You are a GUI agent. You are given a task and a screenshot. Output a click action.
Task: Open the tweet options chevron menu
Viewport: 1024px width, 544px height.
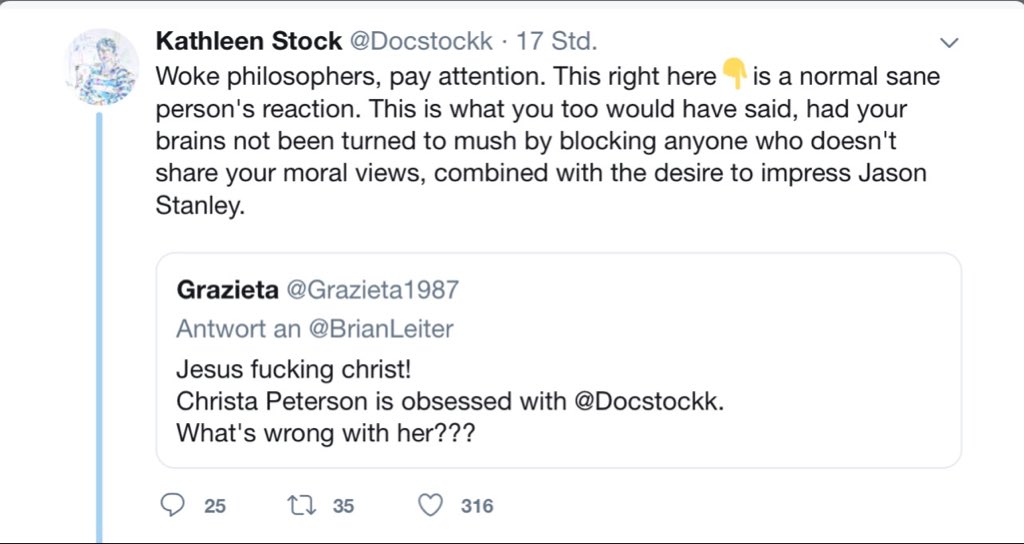point(950,43)
